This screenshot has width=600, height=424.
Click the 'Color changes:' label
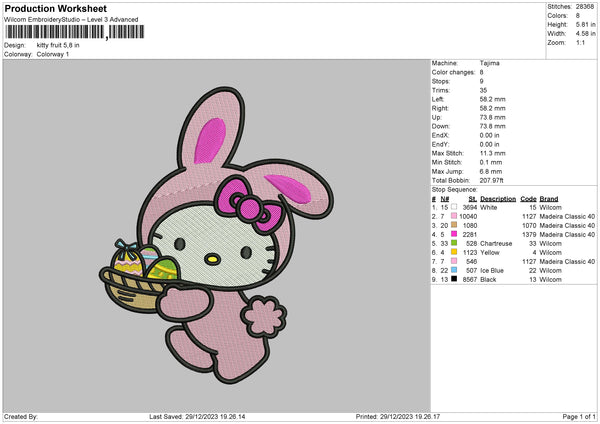[x=453, y=72]
